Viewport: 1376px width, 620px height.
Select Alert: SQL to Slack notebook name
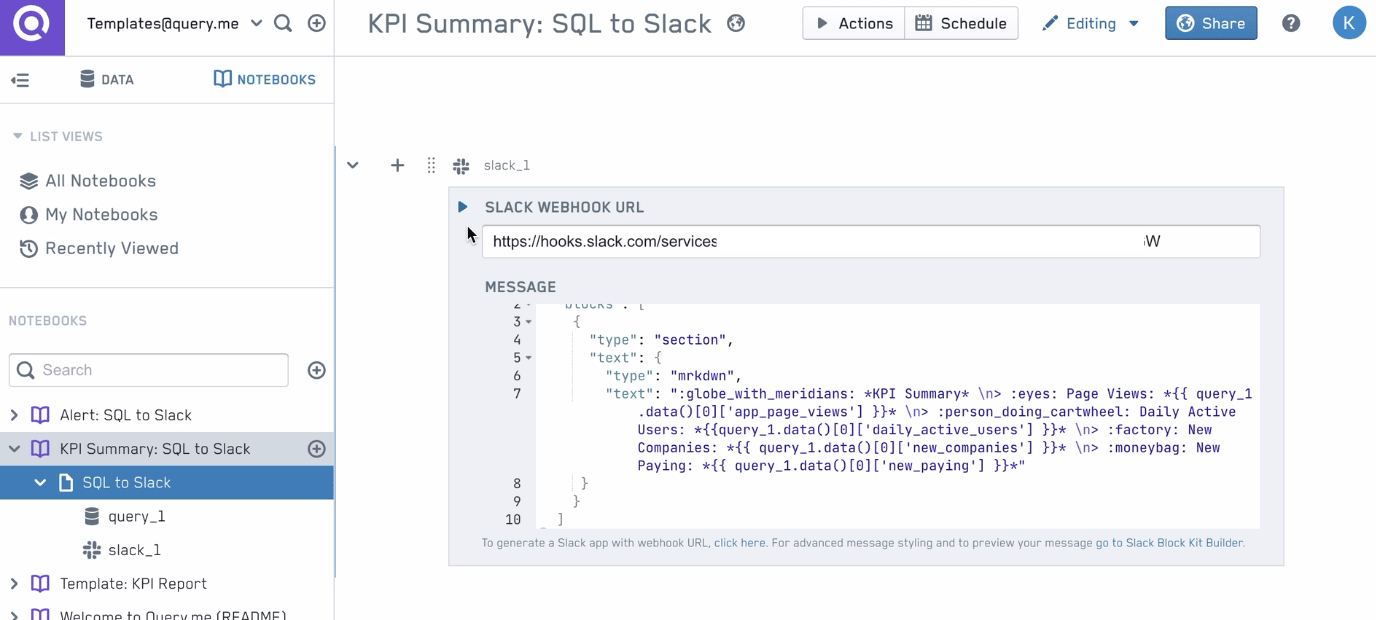(x=126, y=415)
